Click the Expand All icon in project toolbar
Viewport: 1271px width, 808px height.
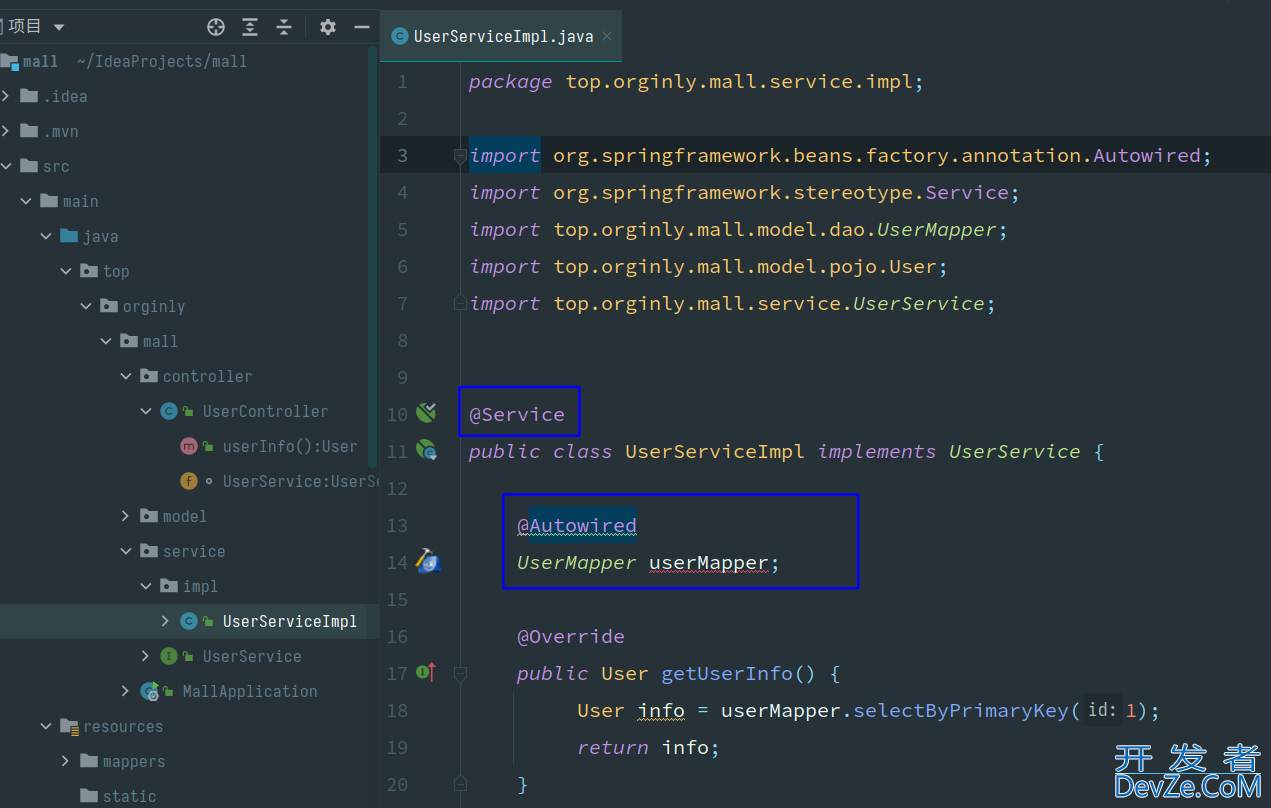[250, 27]
